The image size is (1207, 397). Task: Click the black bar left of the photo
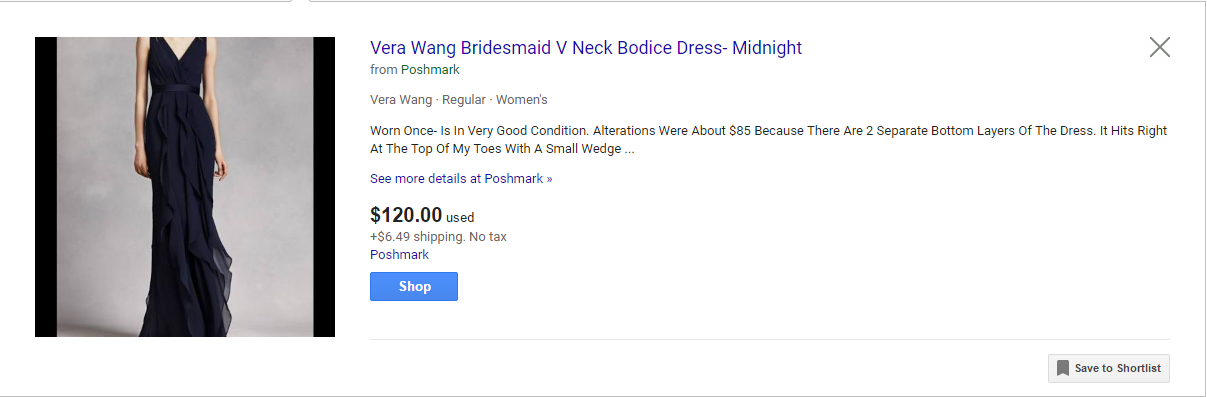tap(46, 187)
